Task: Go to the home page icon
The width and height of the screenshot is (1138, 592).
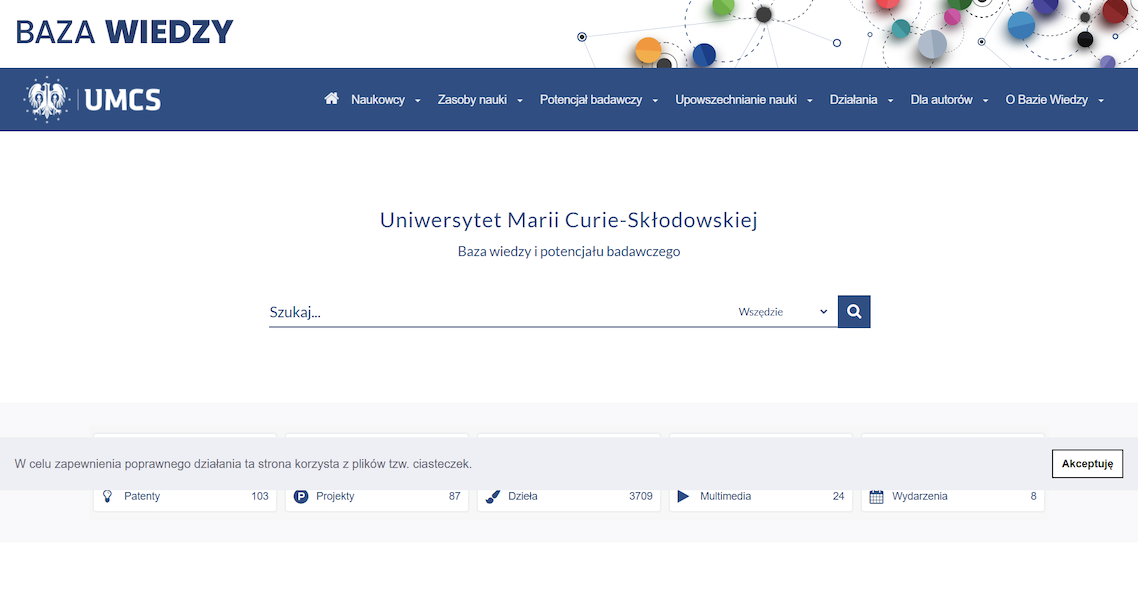Action: pyautogui.click(x=332, y=99)
